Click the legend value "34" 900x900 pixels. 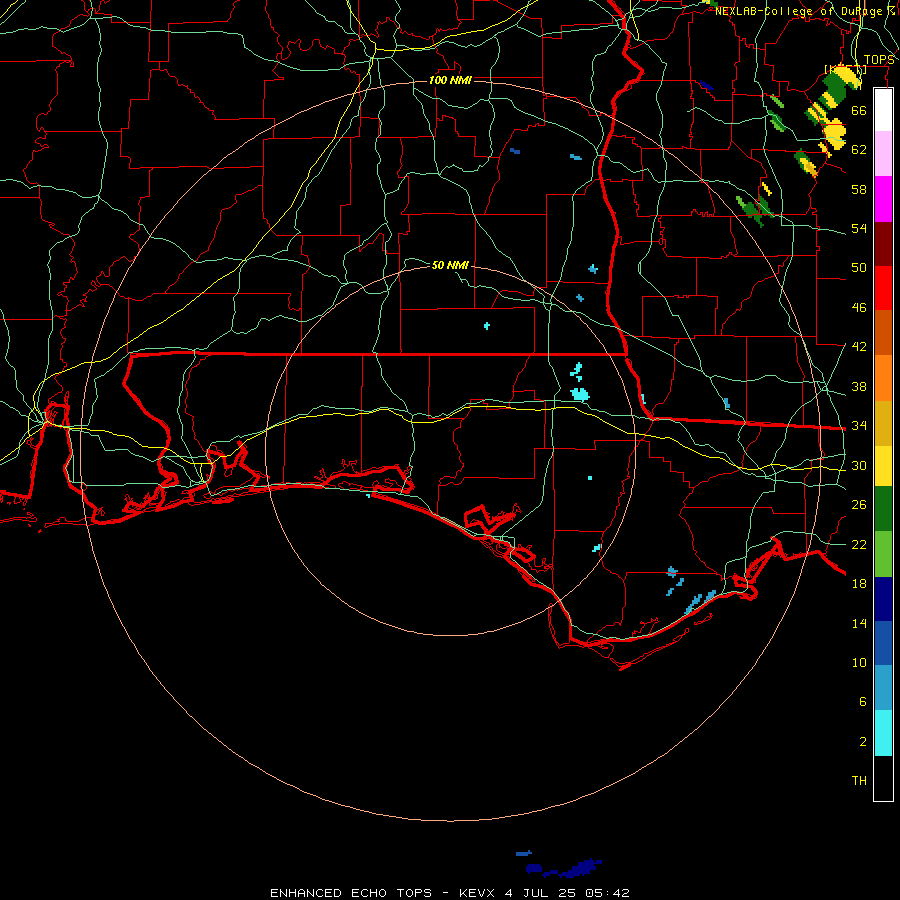click(859, 426)
